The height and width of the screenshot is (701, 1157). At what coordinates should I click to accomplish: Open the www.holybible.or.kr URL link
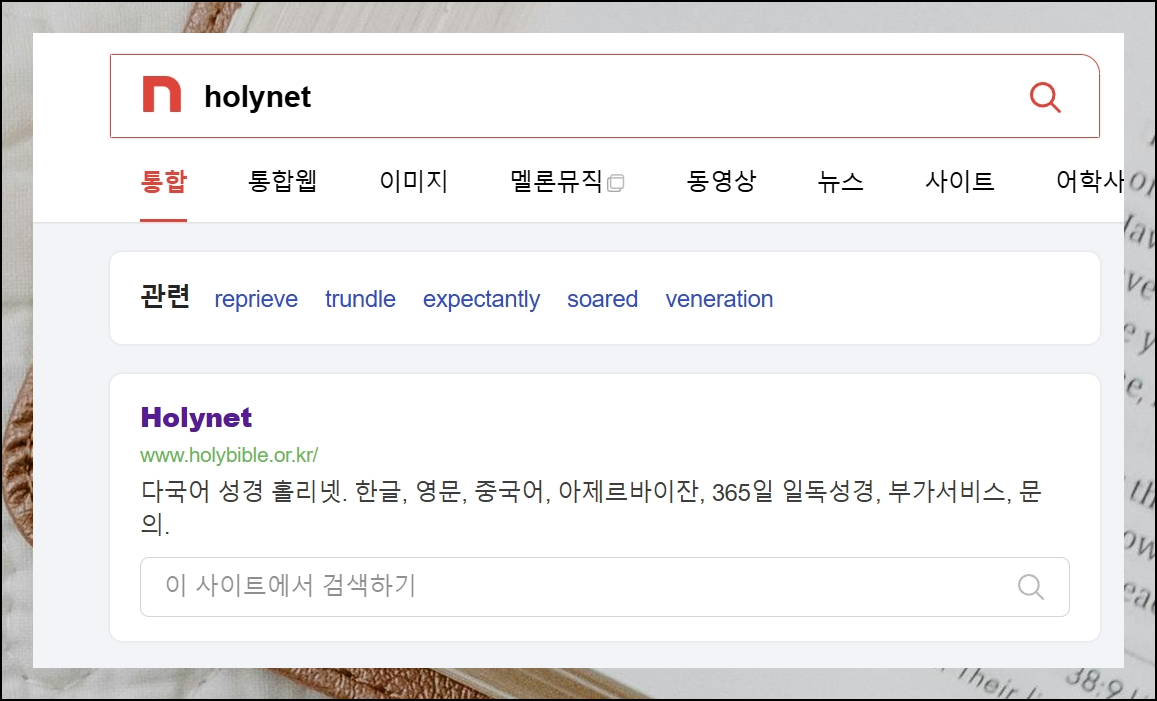[229, 455]
